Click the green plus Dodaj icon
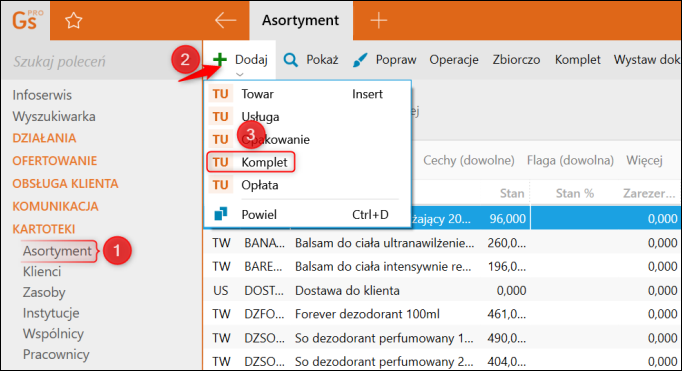The width and height of the screenshot is (682, 371). coord(220,60)
